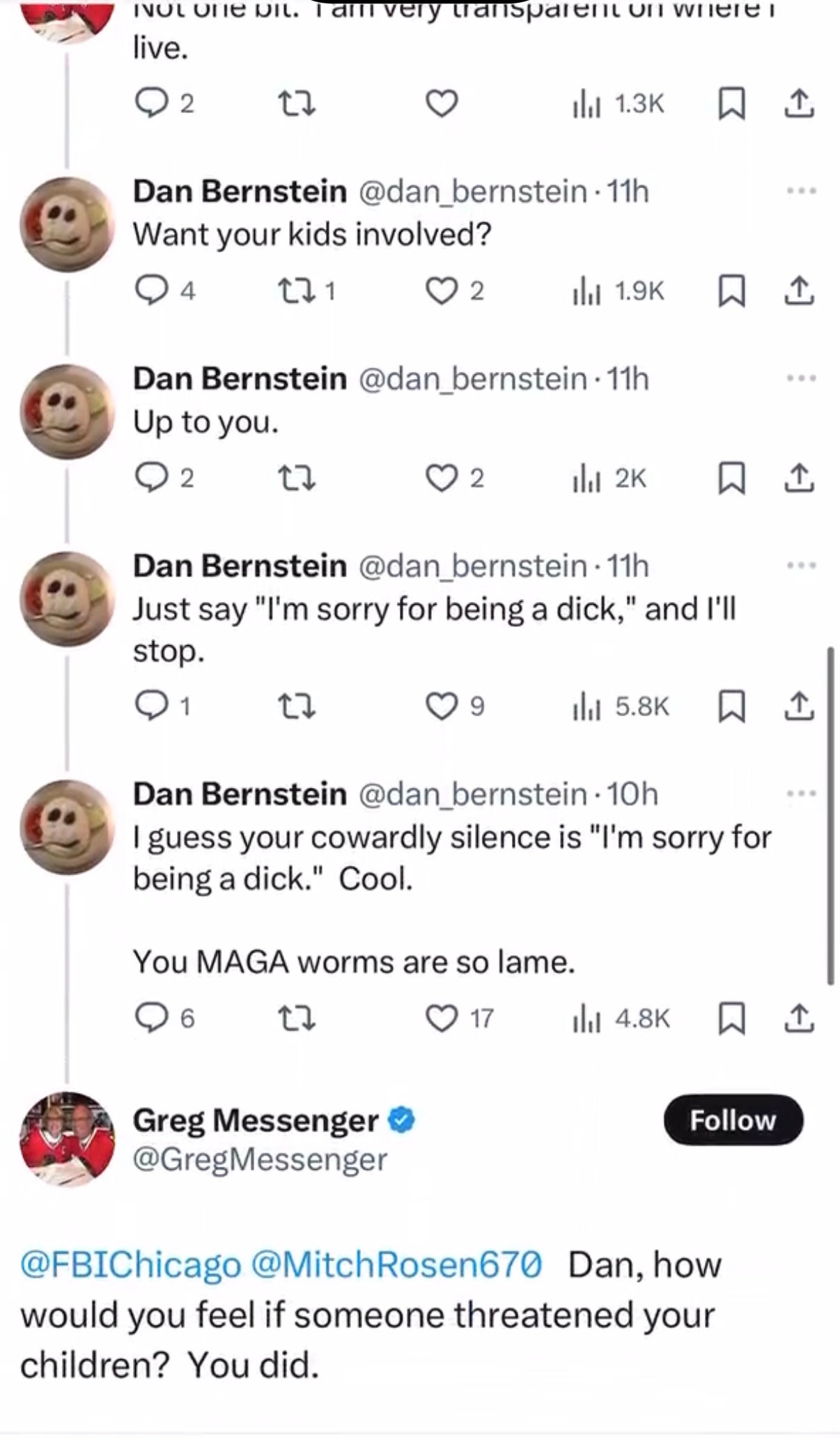Reply to the "MAGA worms" tweet
This screenshot has width=840, height=1438.
(148, 1019)
